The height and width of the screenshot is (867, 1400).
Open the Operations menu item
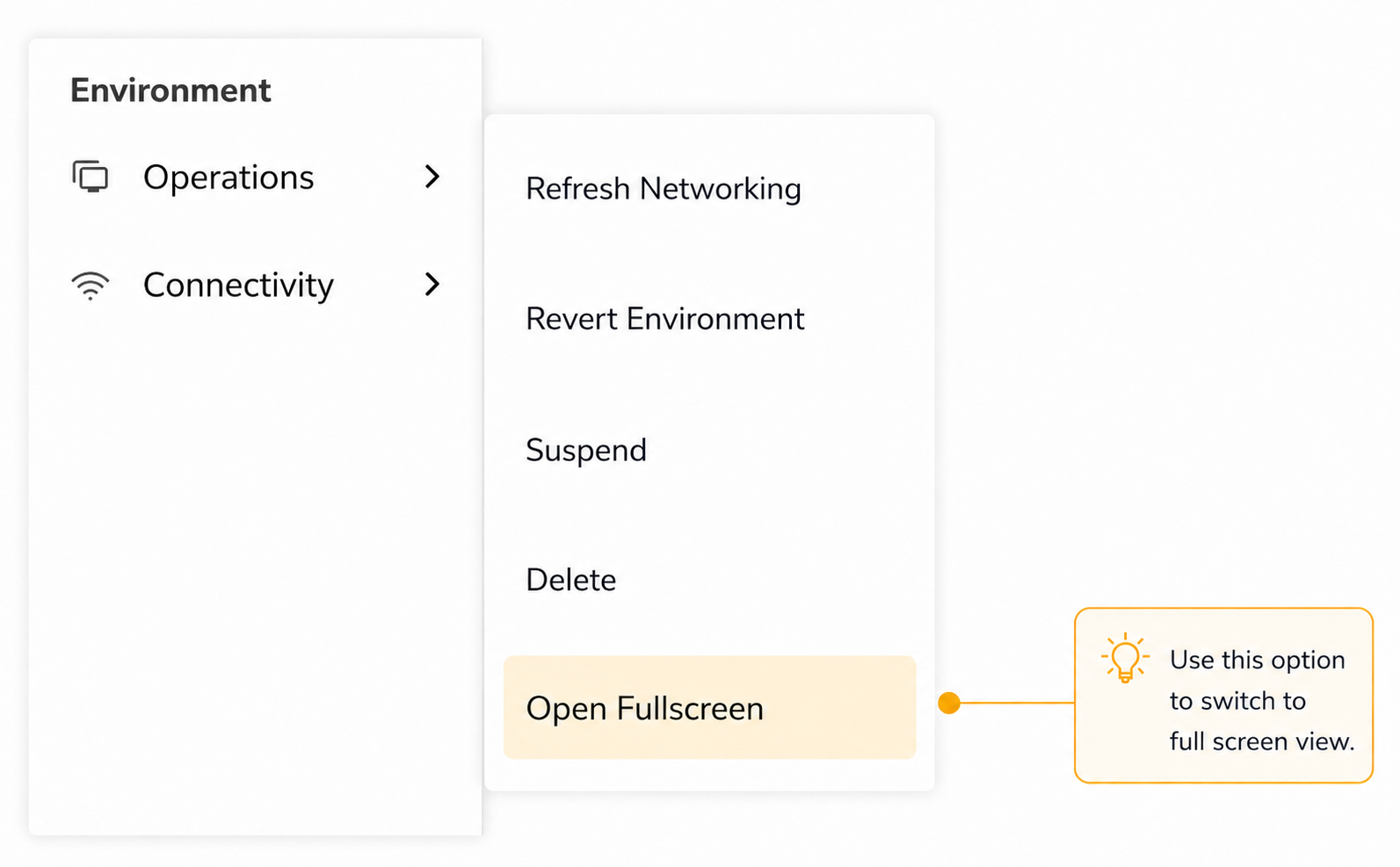(x=256, y=177)
